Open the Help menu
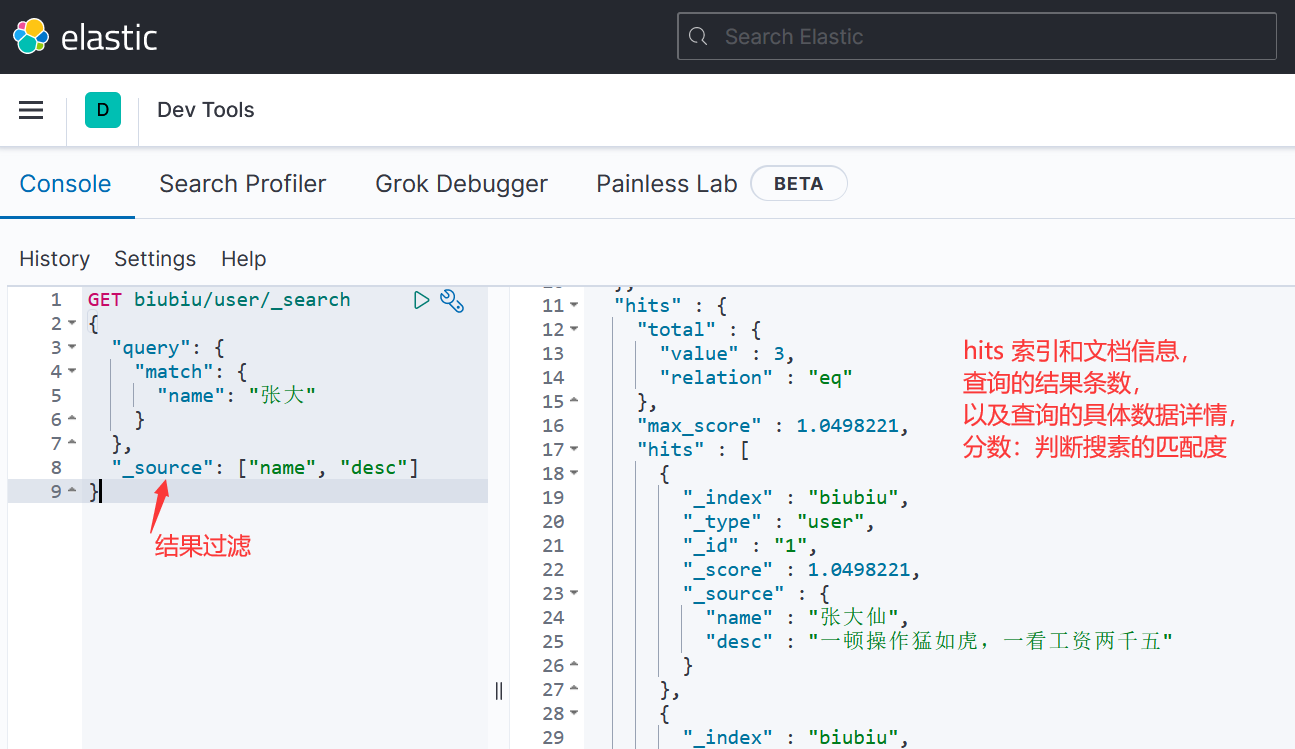The height and width of the screenshot is (749, 1295). (244, 259)
